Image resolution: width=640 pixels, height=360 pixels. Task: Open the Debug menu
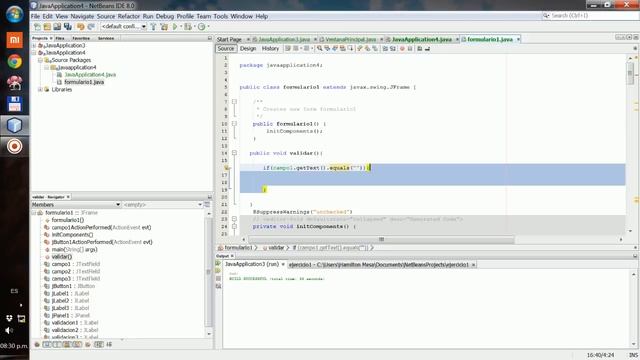pyautogui.click(x=165, y=16)
